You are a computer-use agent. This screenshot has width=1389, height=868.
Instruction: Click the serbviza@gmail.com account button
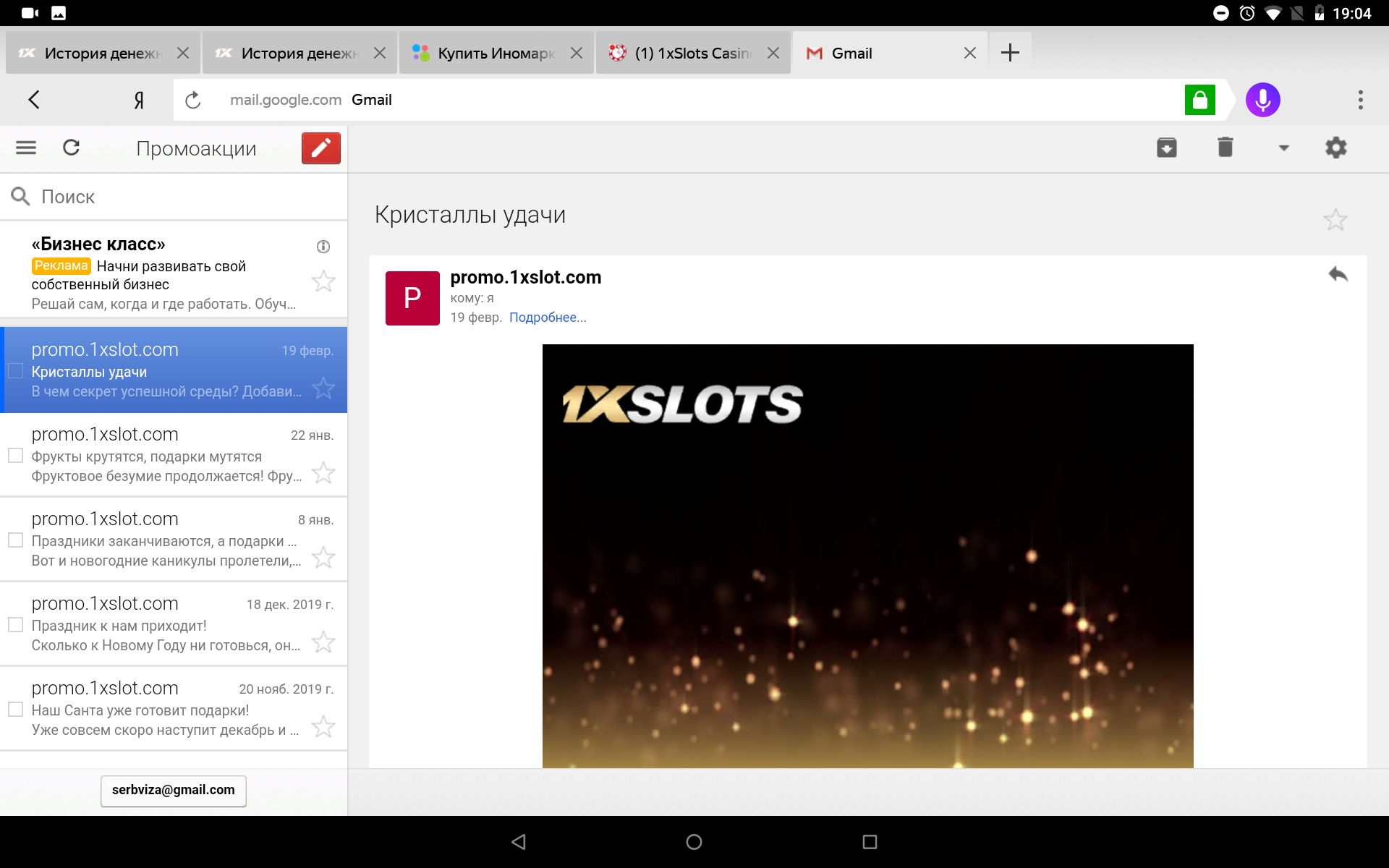(174, 791)
